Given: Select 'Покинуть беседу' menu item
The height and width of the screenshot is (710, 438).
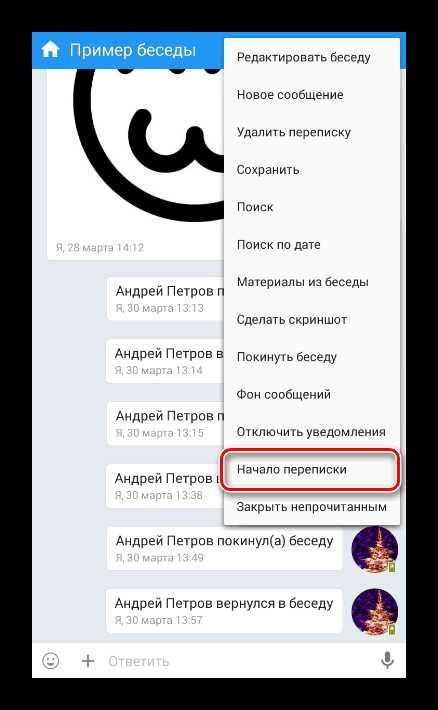Looking at the screenshot, I should pyautogui.click(x=312, y=357).
